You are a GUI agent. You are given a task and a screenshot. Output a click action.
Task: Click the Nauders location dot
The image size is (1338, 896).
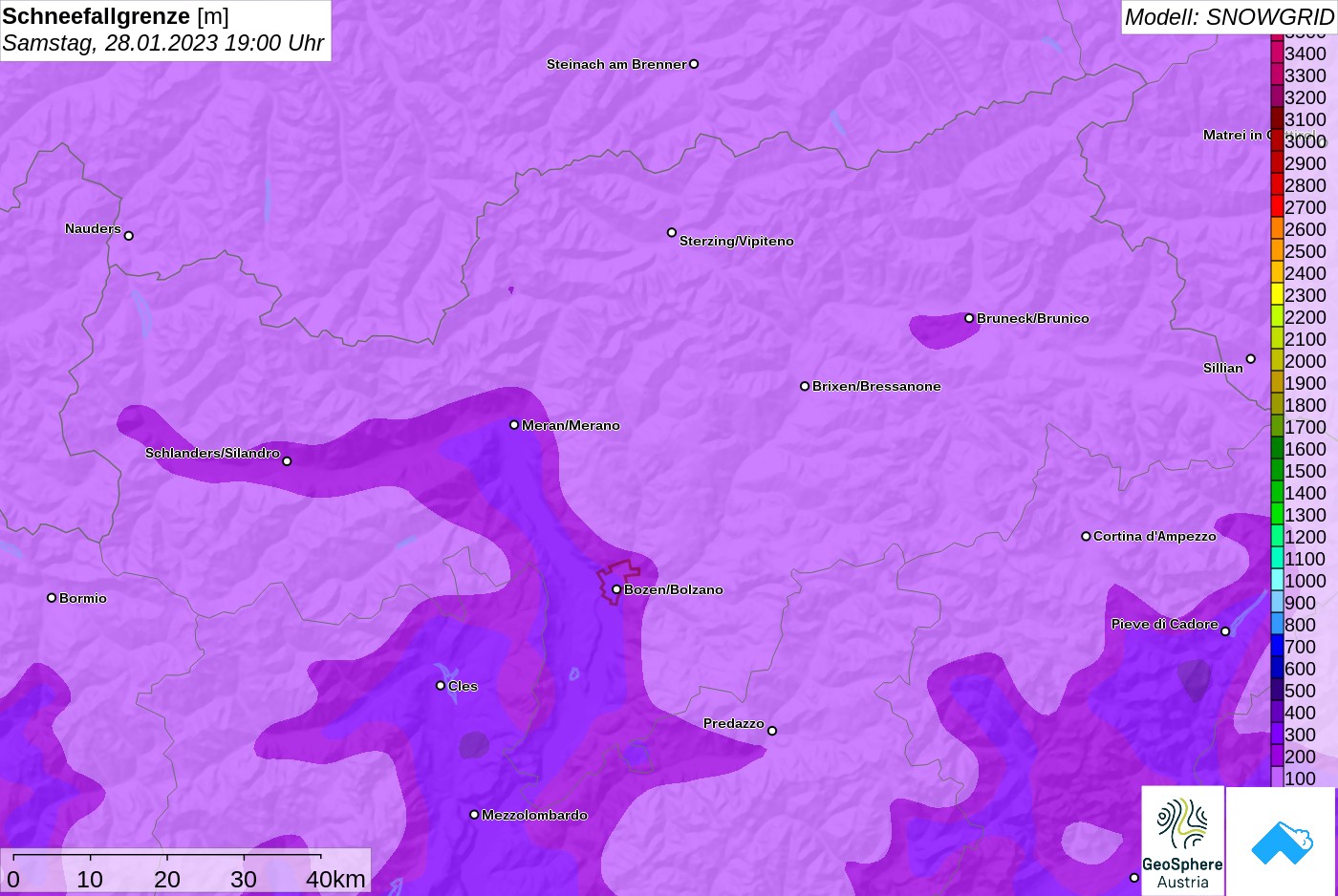click(129, 235)
